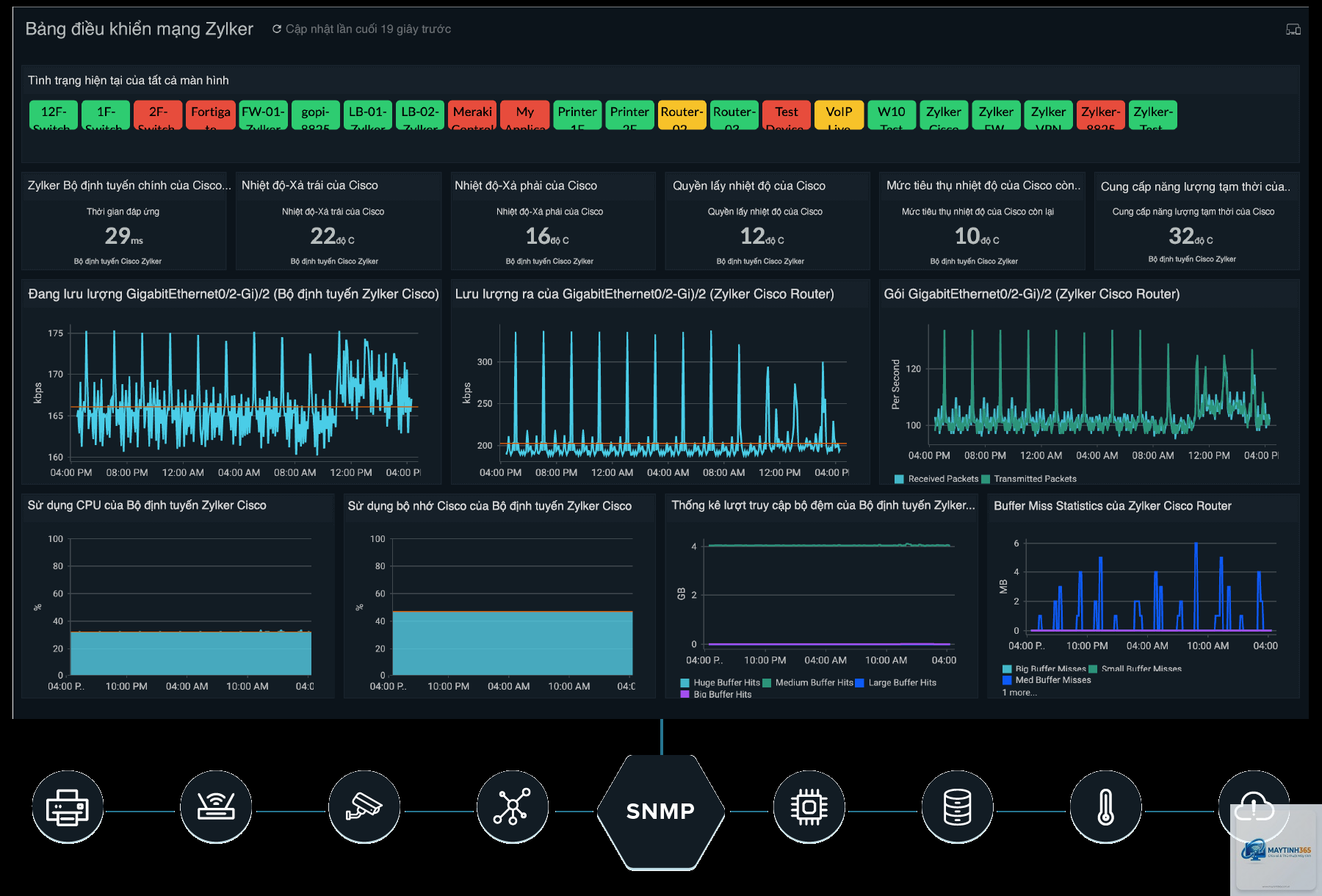The width and height of the screenshot is (1322, 896).
Task: Expand '1 more...' legend in Buffer Miss chart
Action: (1019, 693)
